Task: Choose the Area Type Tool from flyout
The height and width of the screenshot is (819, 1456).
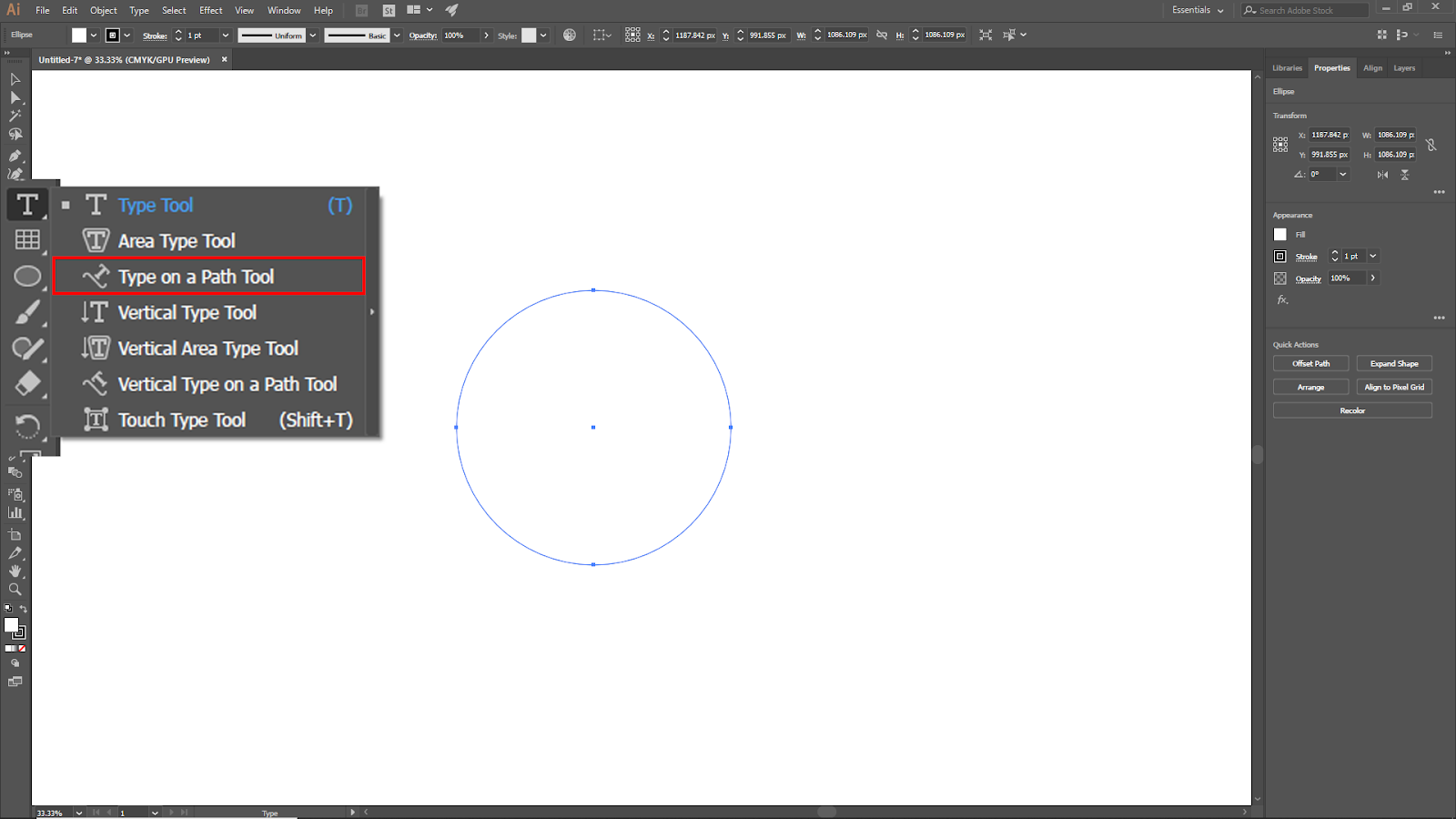Action: click(x=177, y=241)
